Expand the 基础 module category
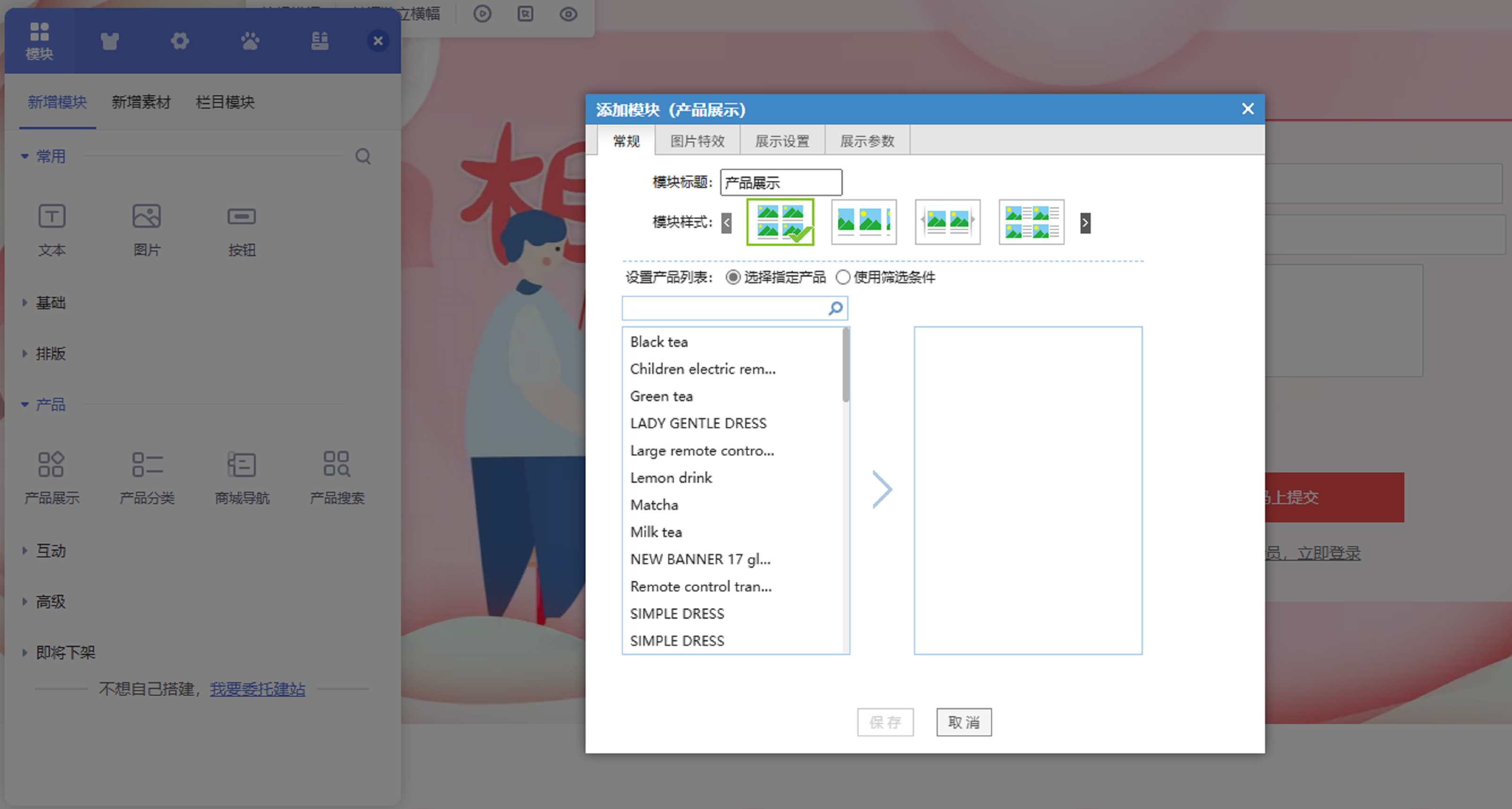This screenshot has height=809, width=1512. tap(50, 303)
